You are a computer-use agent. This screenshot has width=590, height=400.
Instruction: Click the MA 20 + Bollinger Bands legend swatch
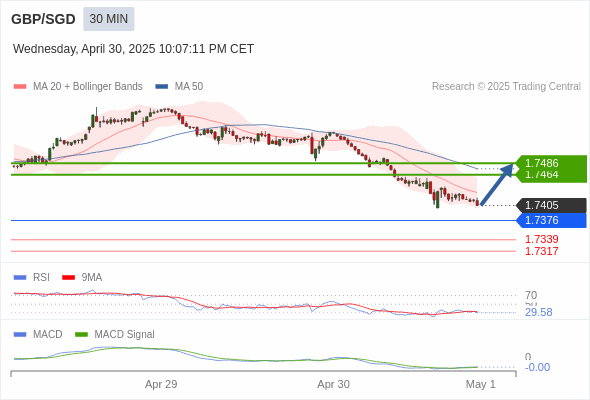point(20,87)
